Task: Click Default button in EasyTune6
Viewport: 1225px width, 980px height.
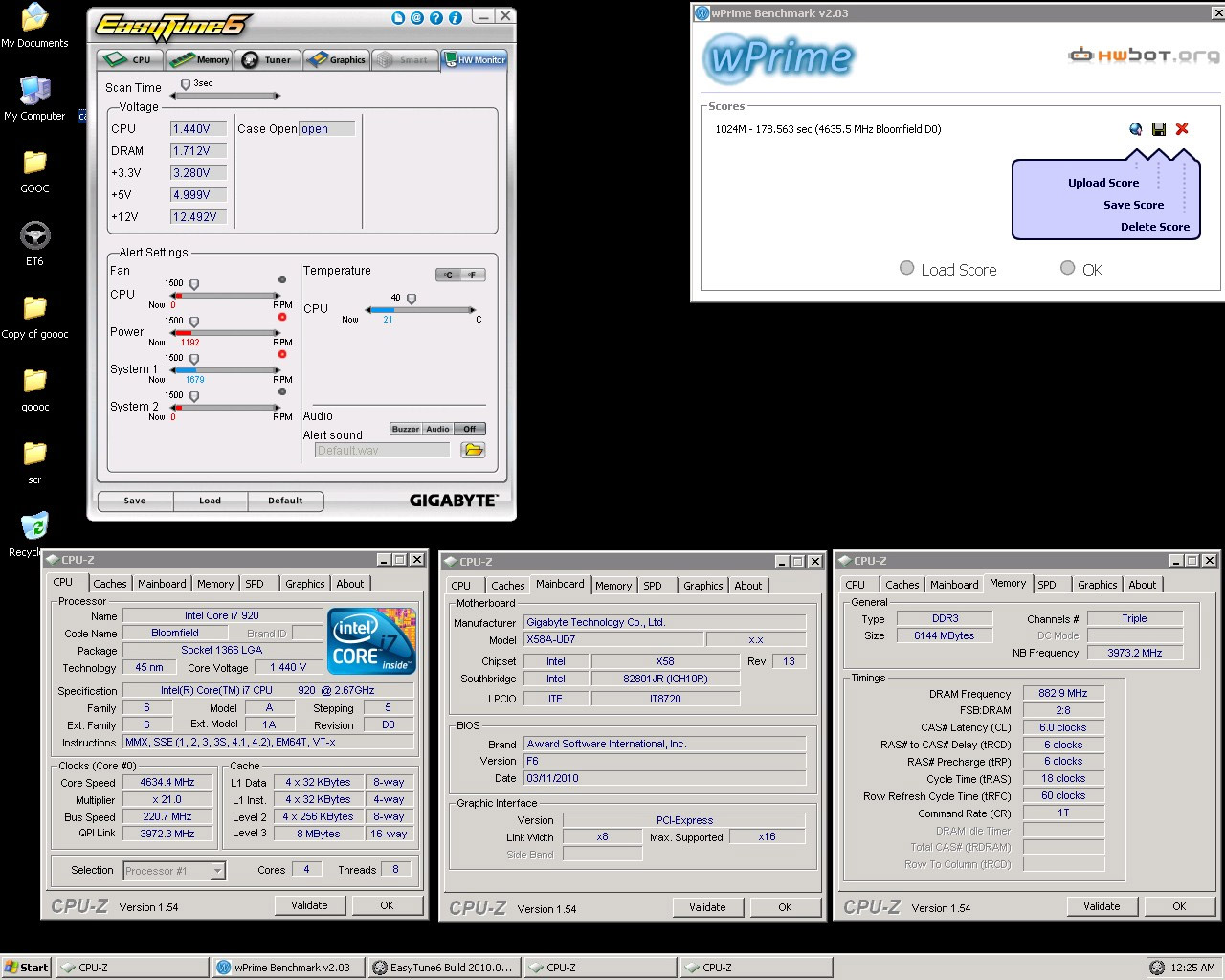Action: click(285, 501)
